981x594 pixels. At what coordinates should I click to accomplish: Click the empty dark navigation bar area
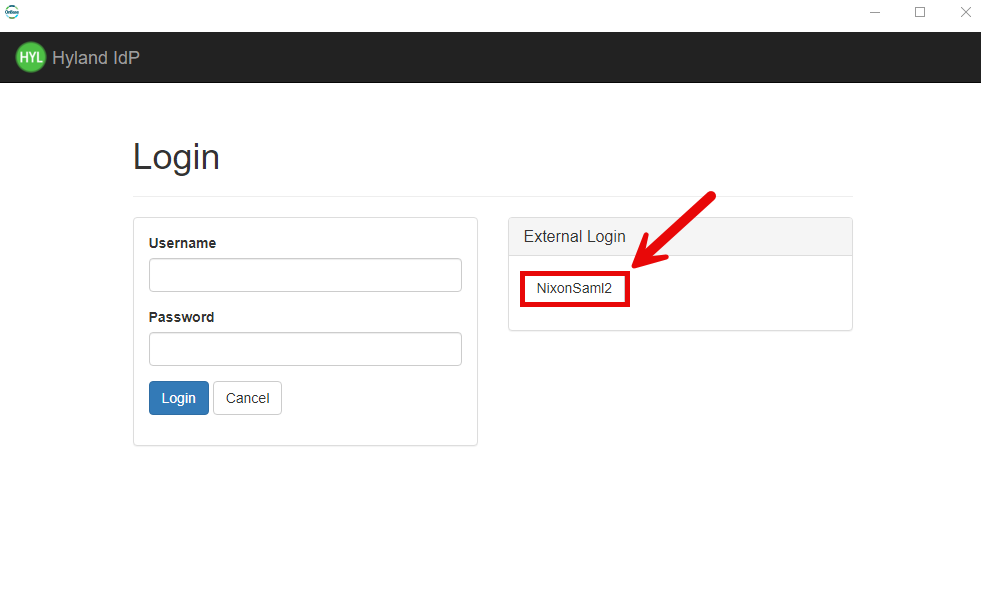point(550,57)
